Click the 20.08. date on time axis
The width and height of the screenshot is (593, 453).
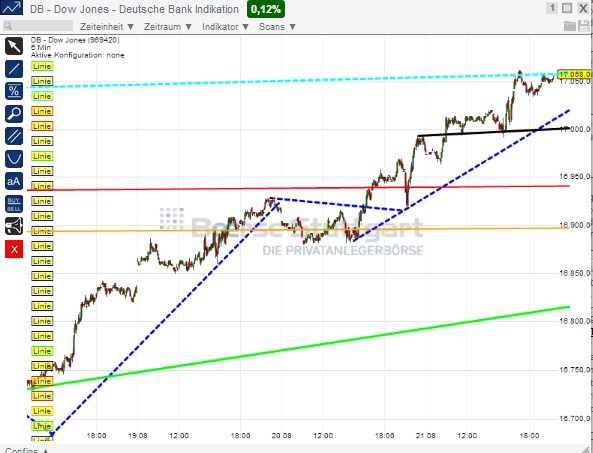point(282,436)
